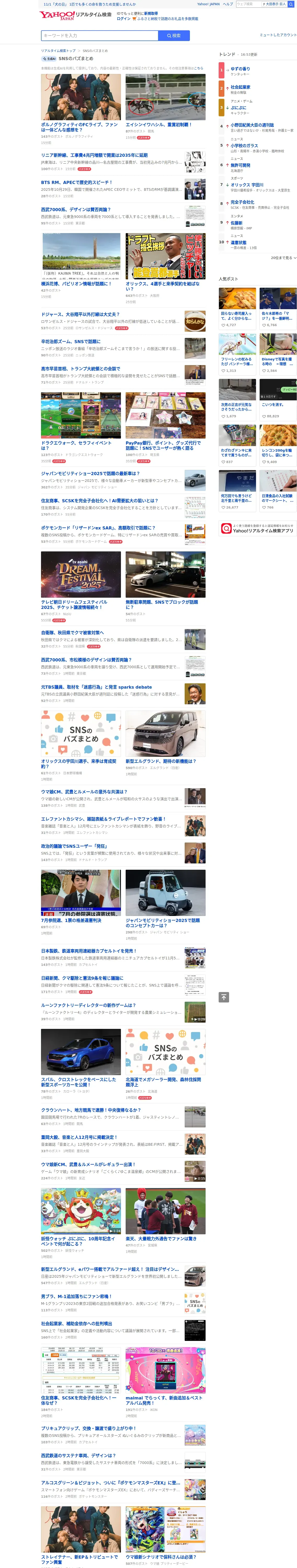Viewport: 297px width, 1568px height.
Task: Play the 妖怪ウォッチ ぷにぷに video thumbnail
Action: 81,1211
